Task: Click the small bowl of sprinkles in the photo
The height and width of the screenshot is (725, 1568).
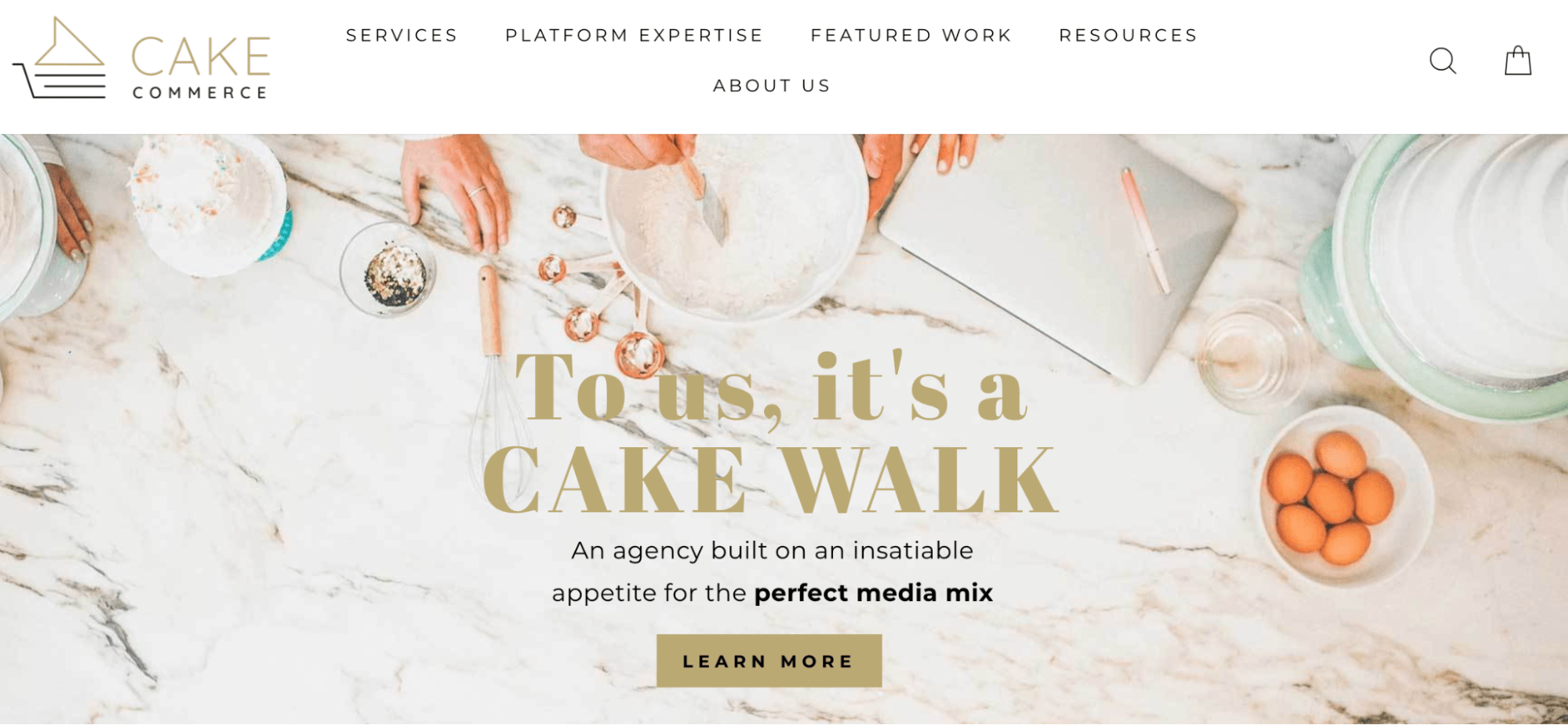Action: coord(388,269)
